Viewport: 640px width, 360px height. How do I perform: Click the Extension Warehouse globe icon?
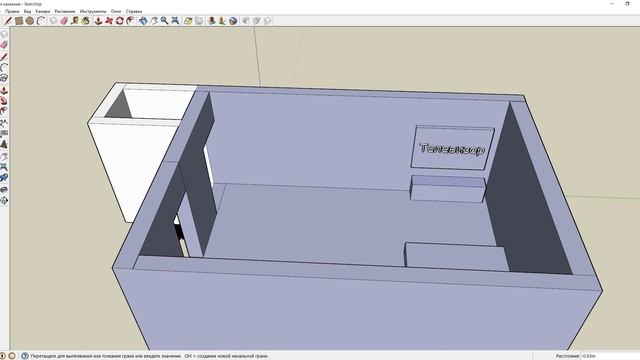point(233,20)
